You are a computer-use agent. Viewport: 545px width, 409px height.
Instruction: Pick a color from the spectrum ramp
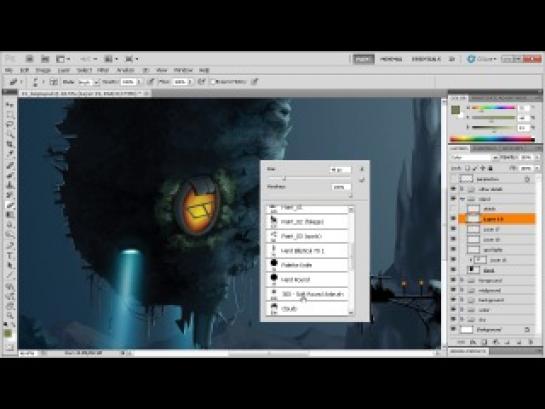click(492, 139)
